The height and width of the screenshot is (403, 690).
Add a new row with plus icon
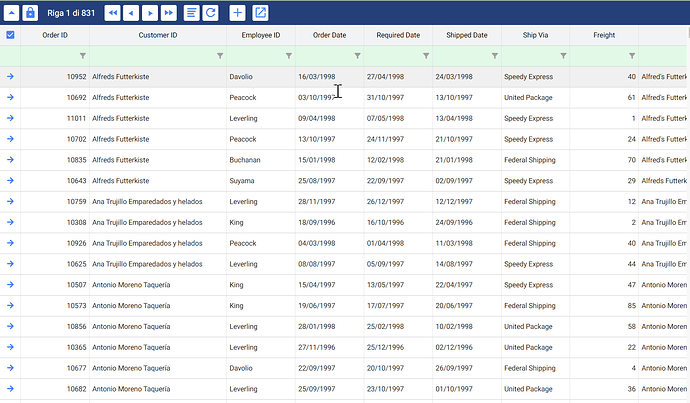coord(237,13)
